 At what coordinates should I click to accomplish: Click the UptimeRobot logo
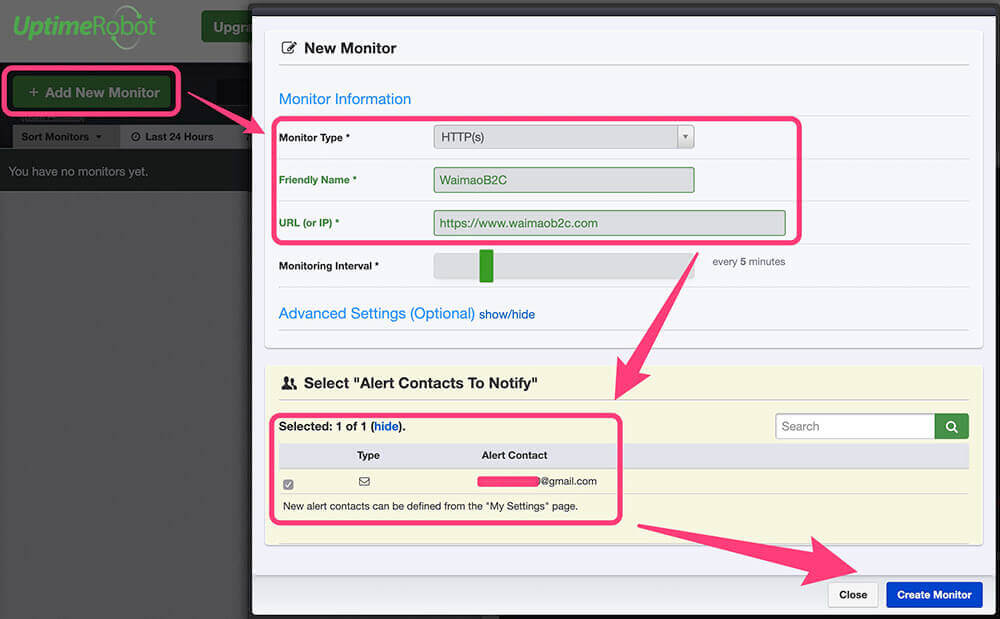point(85,27)
